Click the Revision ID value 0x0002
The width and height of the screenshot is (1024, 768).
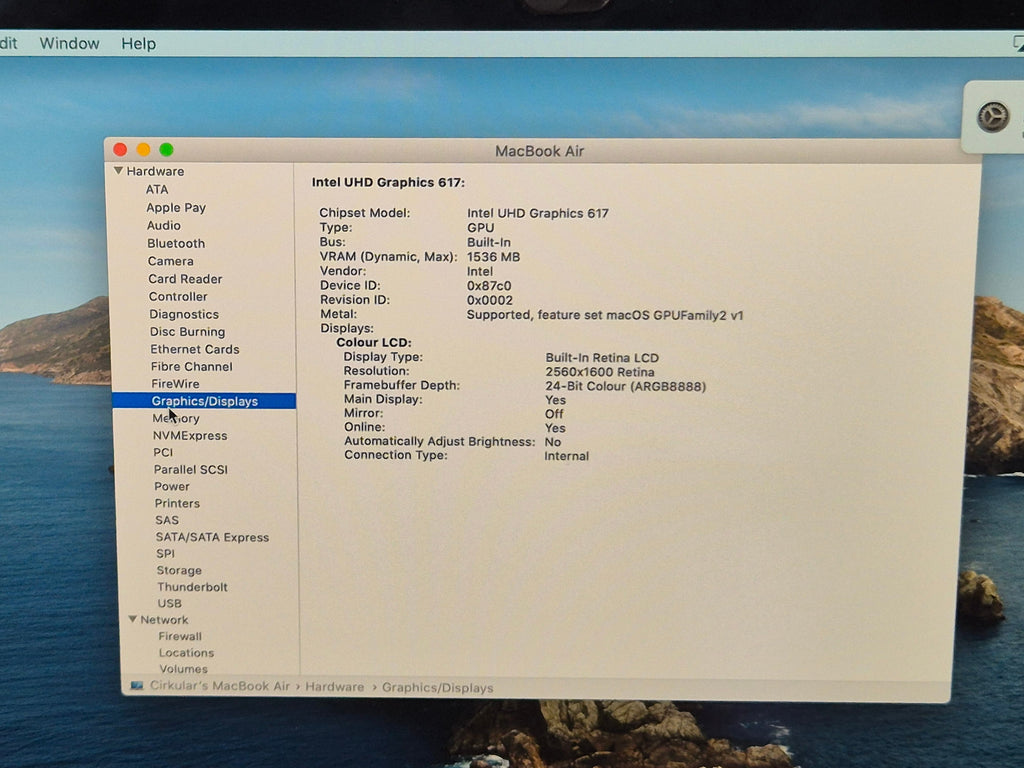tap(489, 300)
